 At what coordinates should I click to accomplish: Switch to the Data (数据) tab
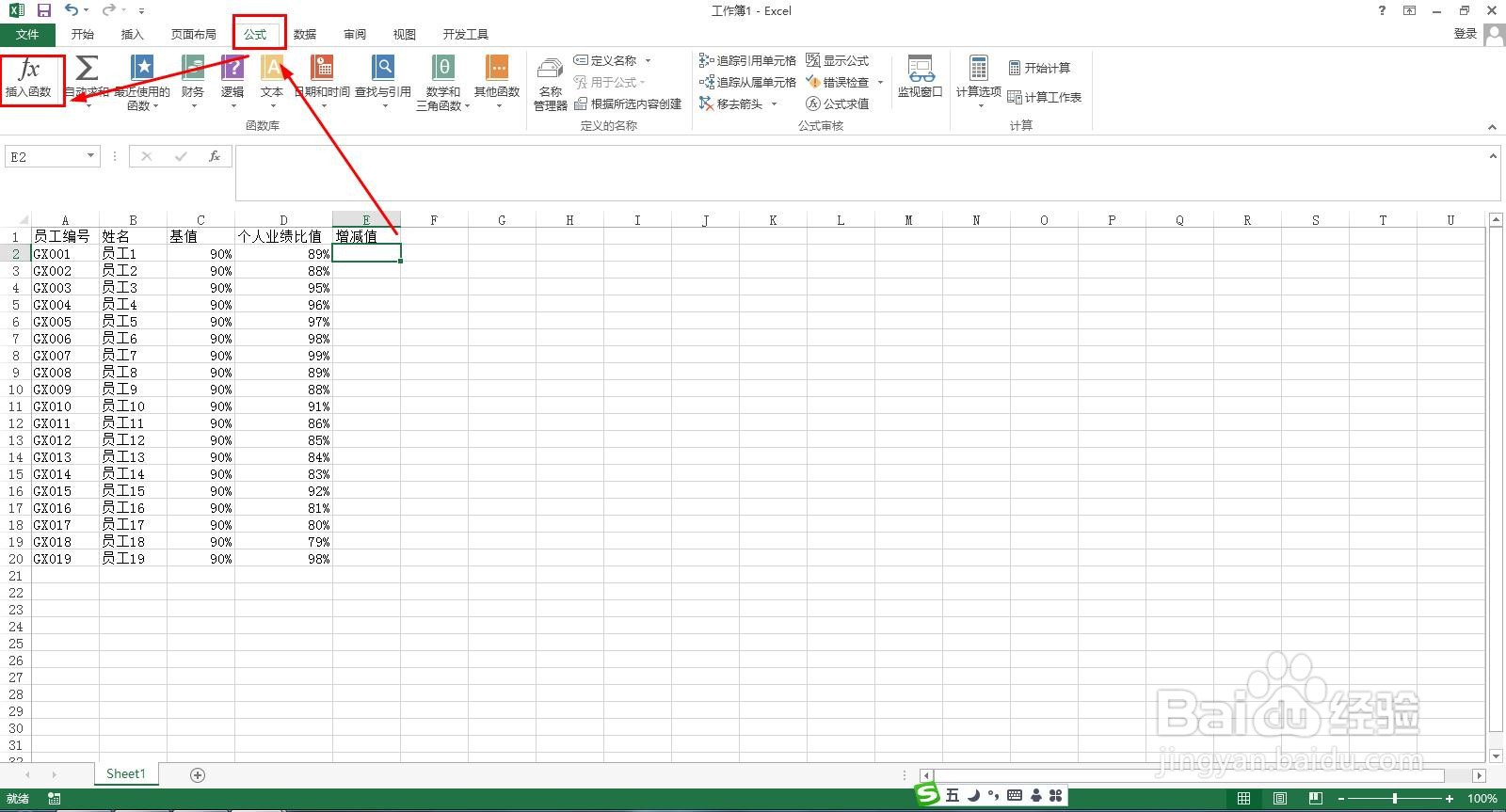coord(305,34)
